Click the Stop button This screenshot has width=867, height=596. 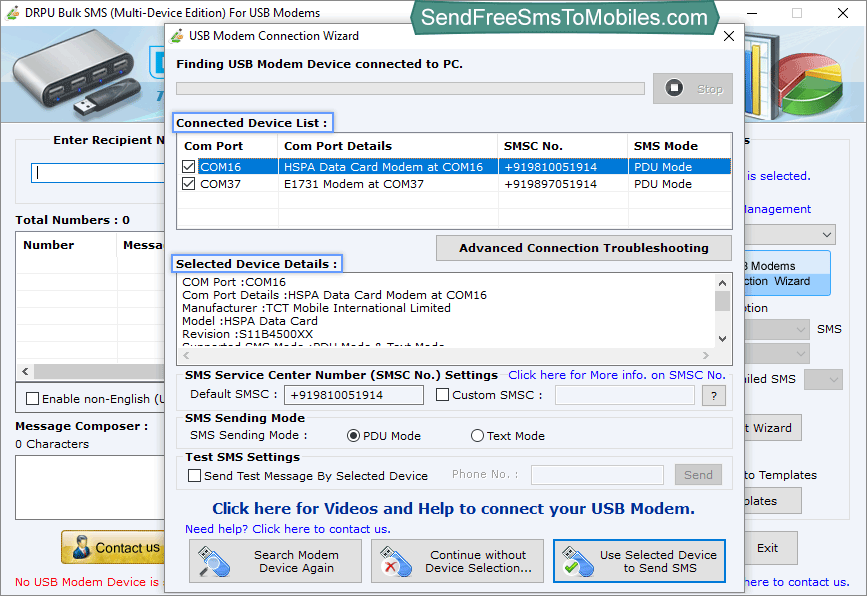pyautogui.click(x=692, y=88)
